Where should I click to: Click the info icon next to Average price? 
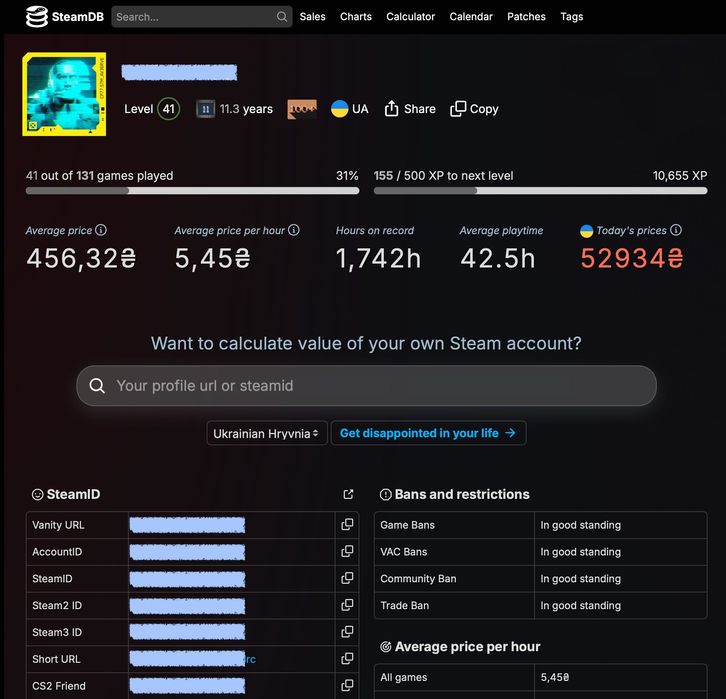point(101,230)
